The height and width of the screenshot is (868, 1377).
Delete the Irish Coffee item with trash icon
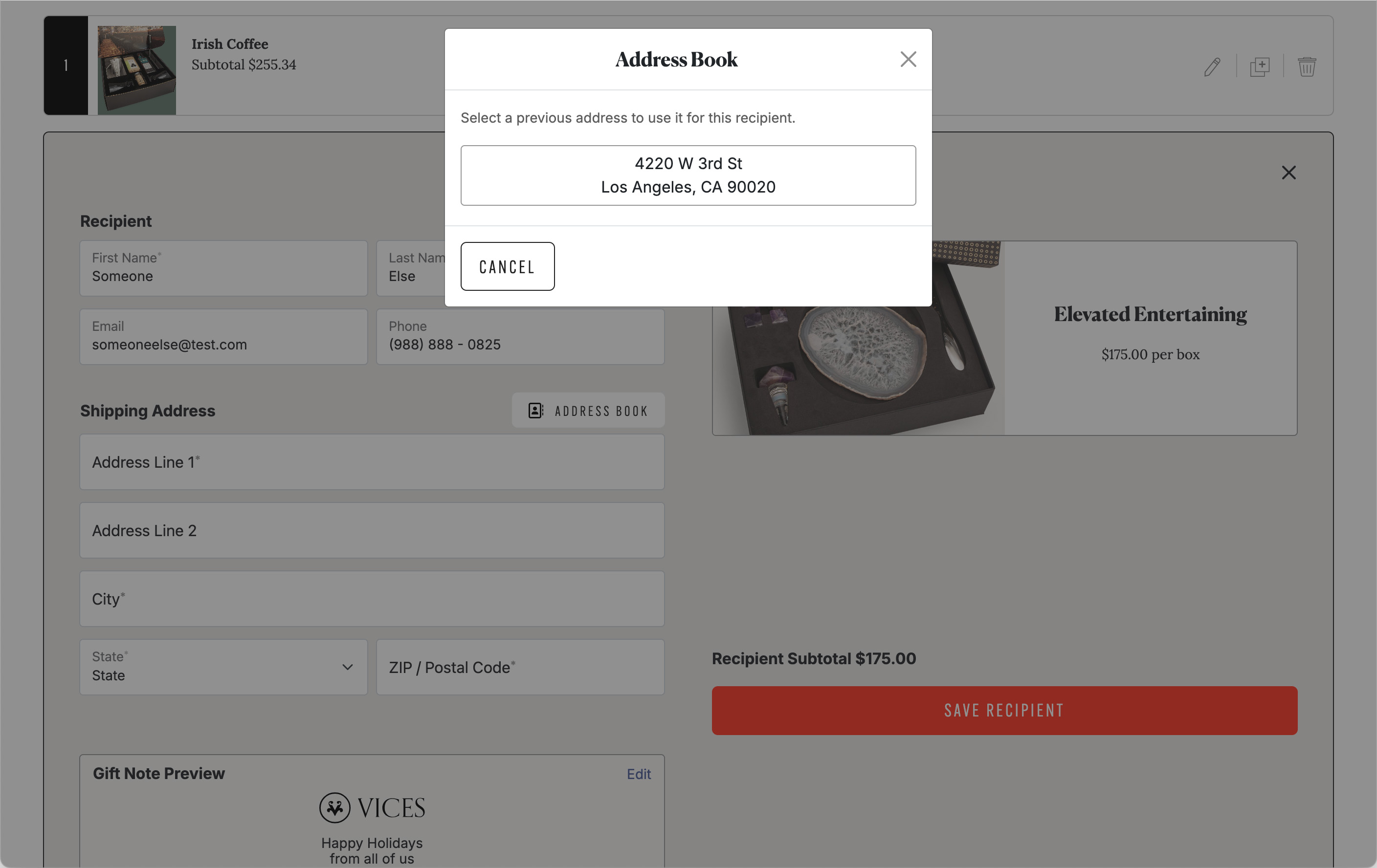[1307, 66]
